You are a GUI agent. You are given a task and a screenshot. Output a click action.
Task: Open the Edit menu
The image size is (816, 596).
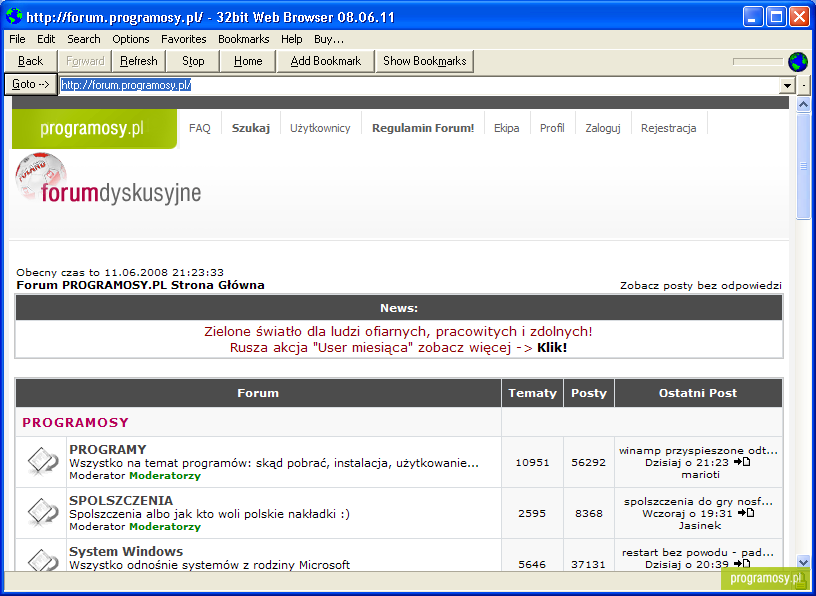(x=46, y=39)
